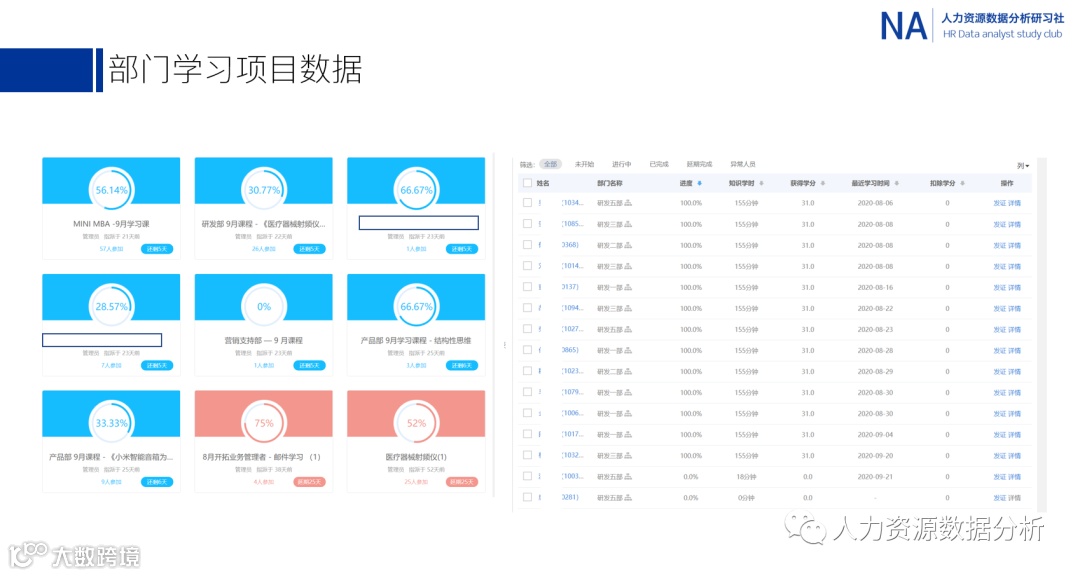
Task: Click the 33.33% progress ring
Action: (112, 423)
